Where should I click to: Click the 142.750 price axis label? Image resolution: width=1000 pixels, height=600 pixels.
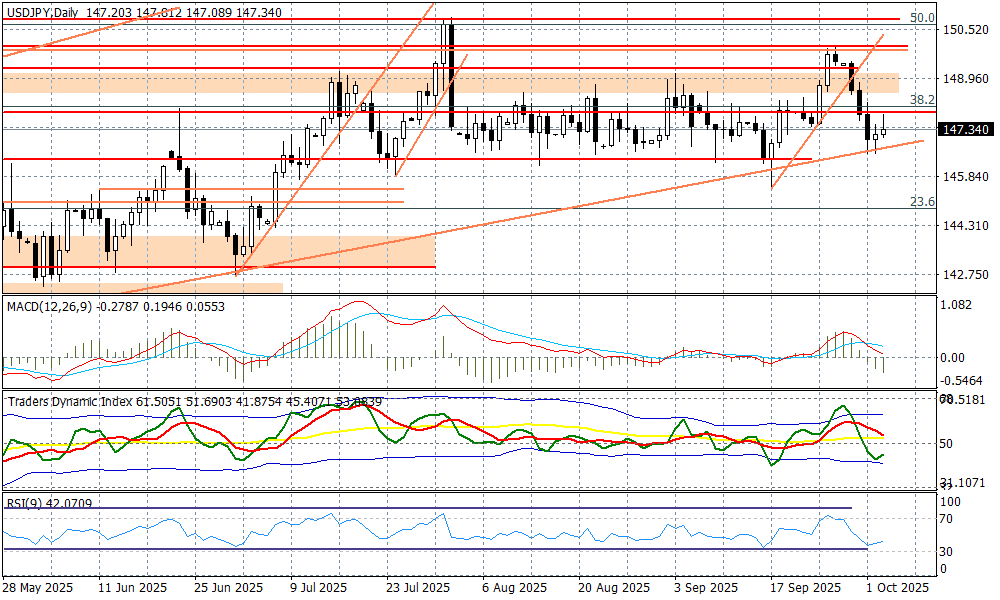click(x=965, y=275)
